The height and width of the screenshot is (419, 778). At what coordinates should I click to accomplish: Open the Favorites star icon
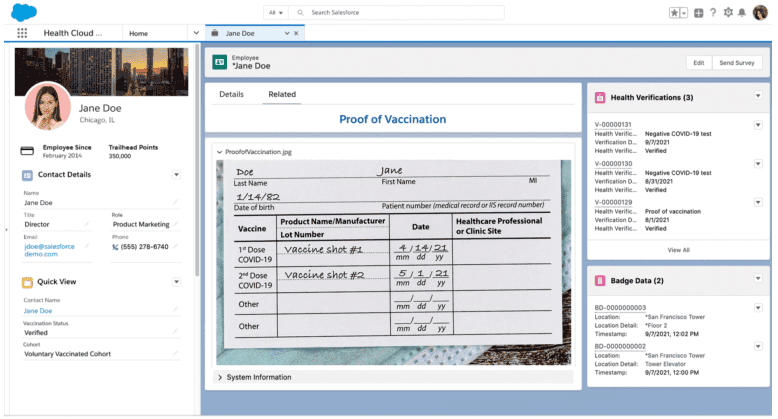[674, 13]
